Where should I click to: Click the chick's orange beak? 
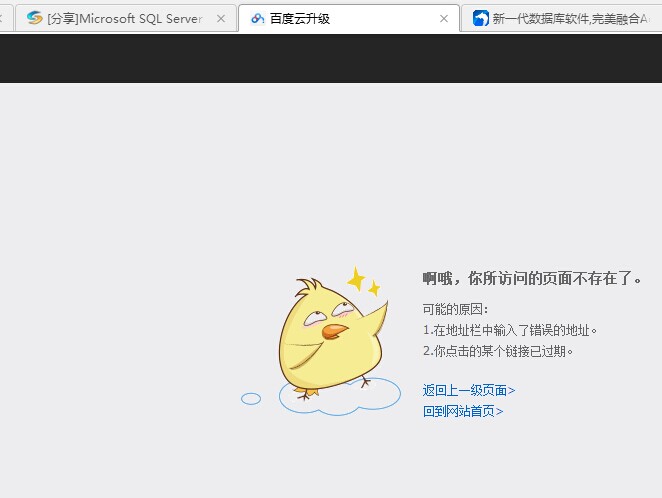[x=335, y=331]
